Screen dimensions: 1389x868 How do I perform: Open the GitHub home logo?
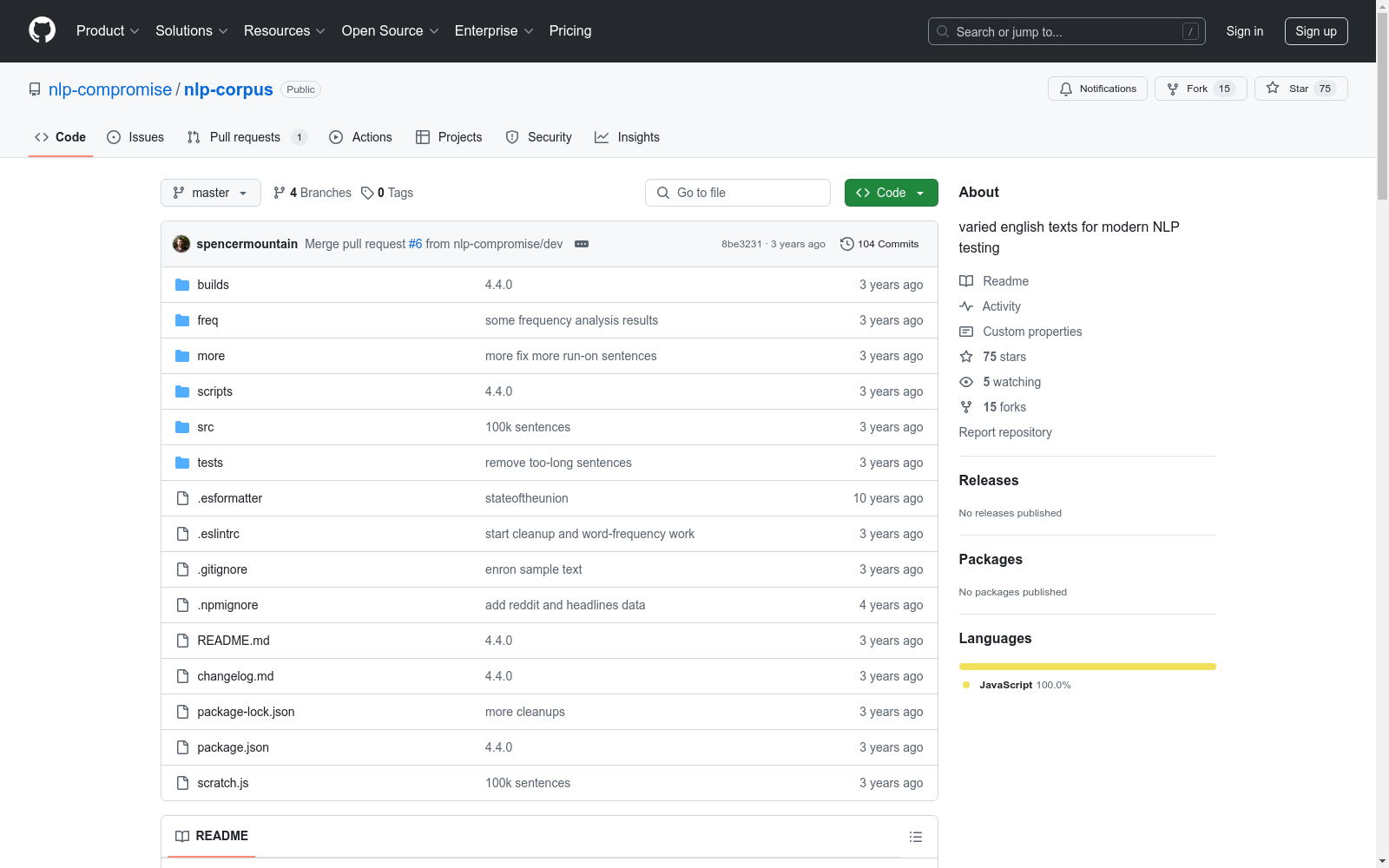pos(42,30)
